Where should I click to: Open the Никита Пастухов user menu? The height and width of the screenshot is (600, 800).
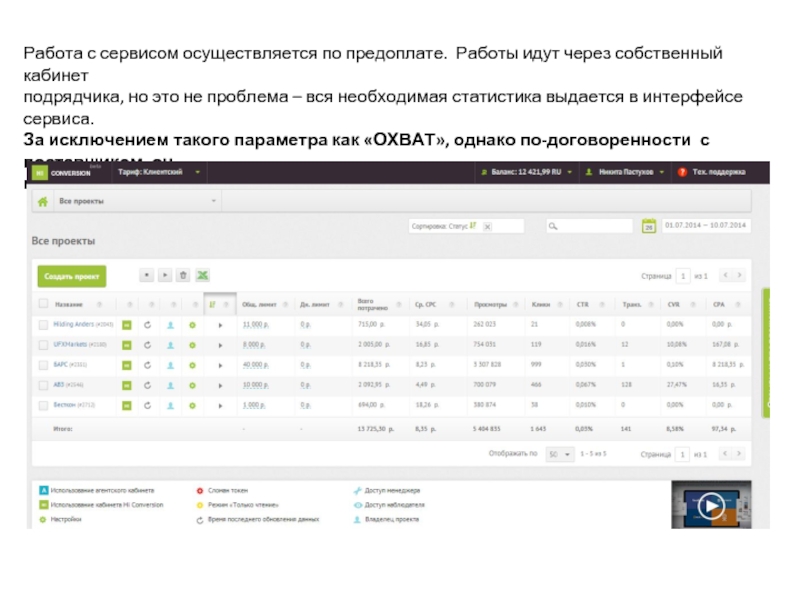click(625, 172)
